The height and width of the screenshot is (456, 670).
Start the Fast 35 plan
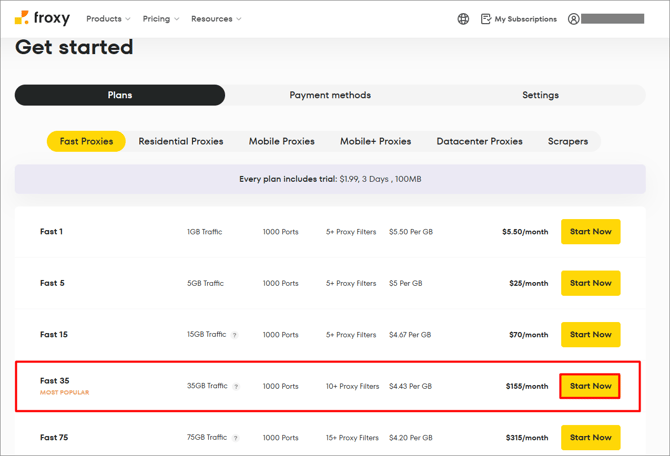coord(590,386)
